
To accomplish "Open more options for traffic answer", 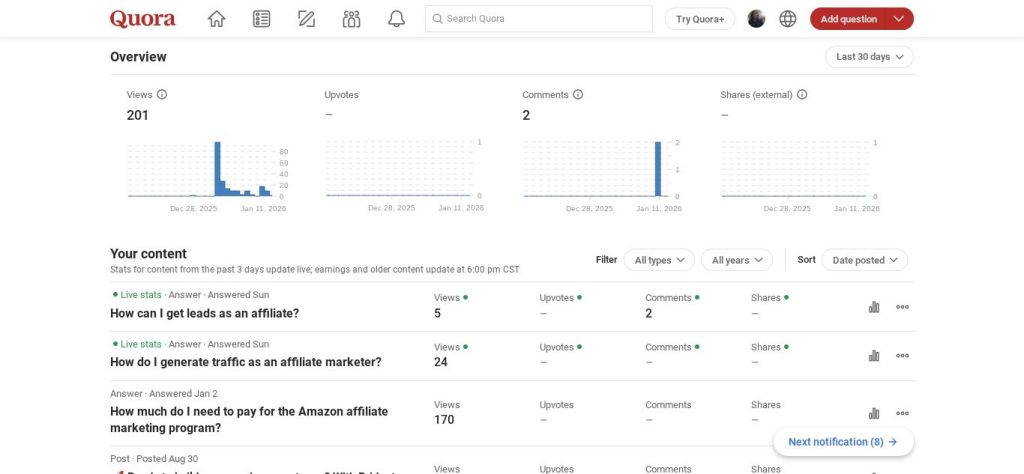I will coord(902,356).
